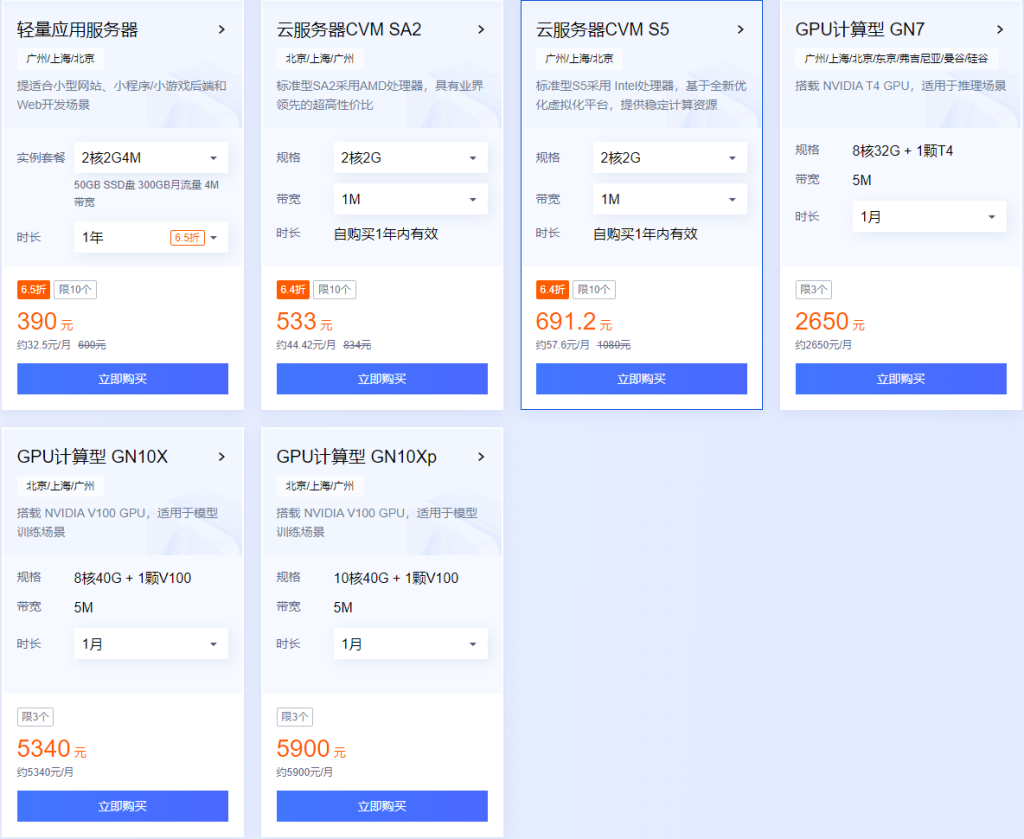Viewport: 1024px width, 839px height.
Task: Open the 云服务器CVM S5 arrow icon
Action: coord(740,30)
